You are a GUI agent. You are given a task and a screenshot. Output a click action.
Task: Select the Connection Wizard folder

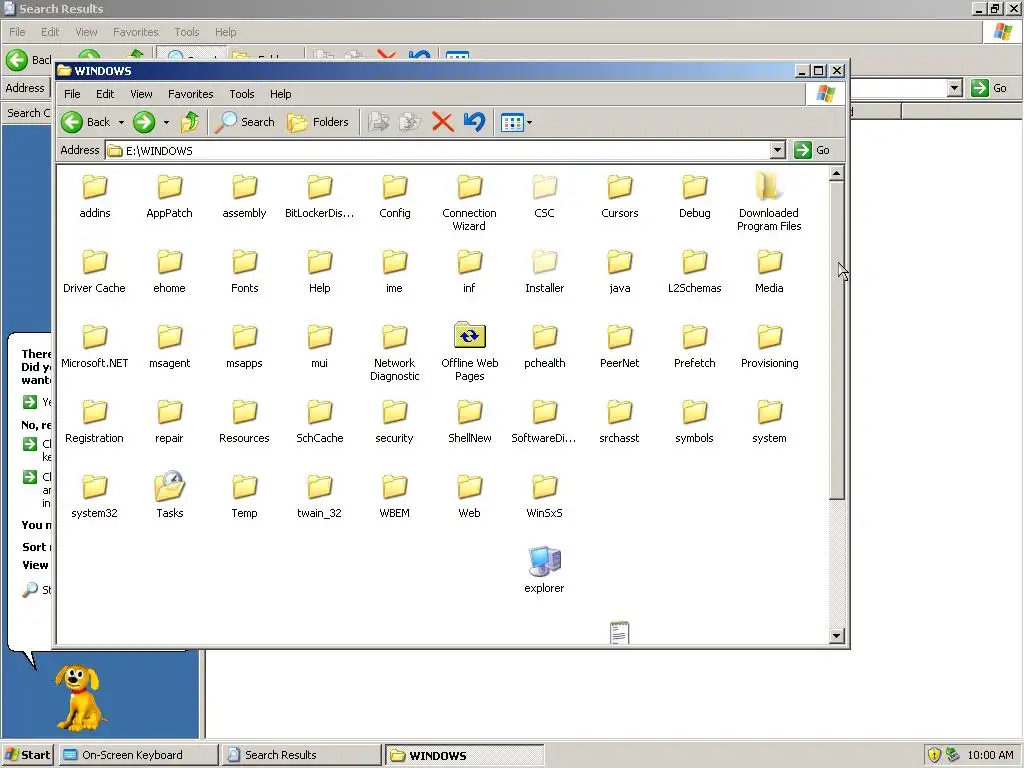click(470, 202)
